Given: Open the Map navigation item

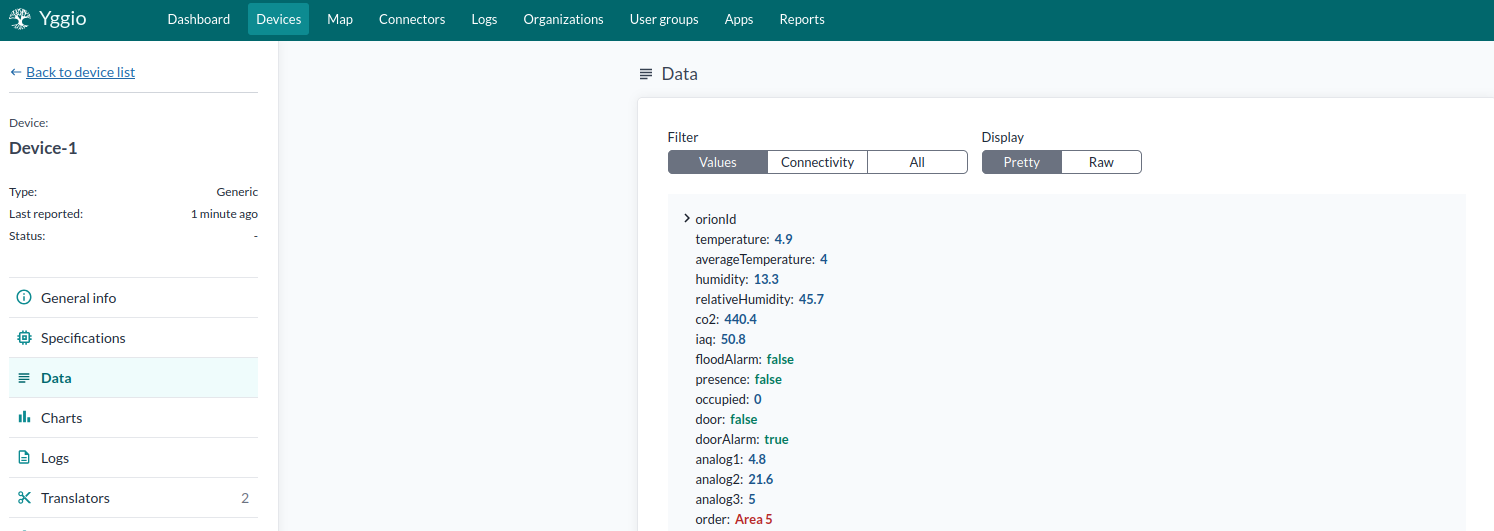Looking at the screenshot, I should tap(340, 19).
